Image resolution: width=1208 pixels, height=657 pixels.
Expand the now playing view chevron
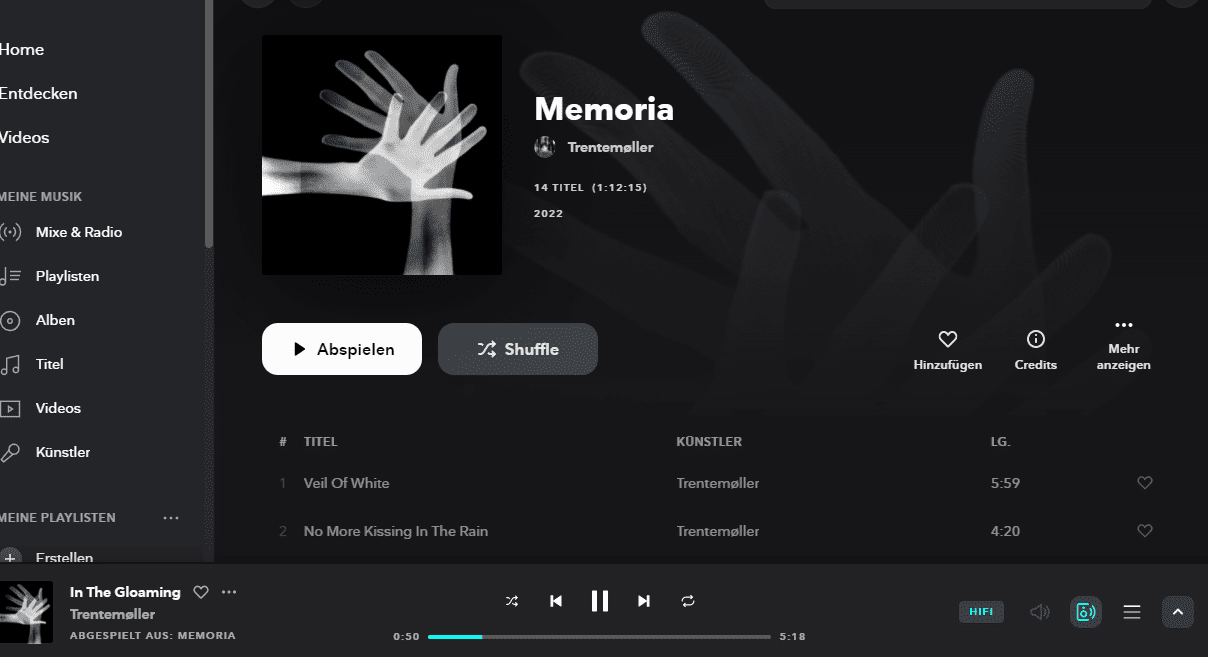coord(1178,612)
